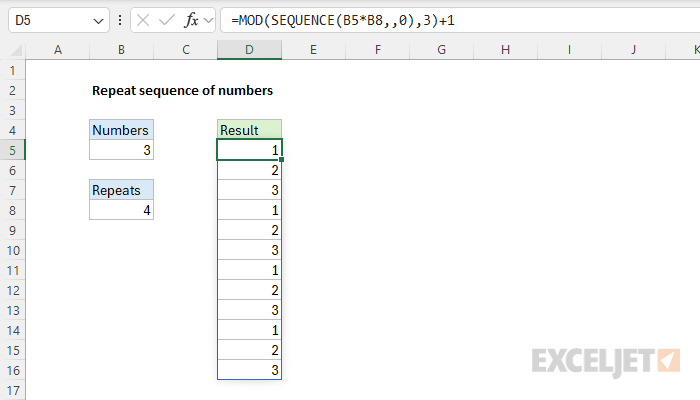Select column H header
Screen dimensions: 700x400
505,50
